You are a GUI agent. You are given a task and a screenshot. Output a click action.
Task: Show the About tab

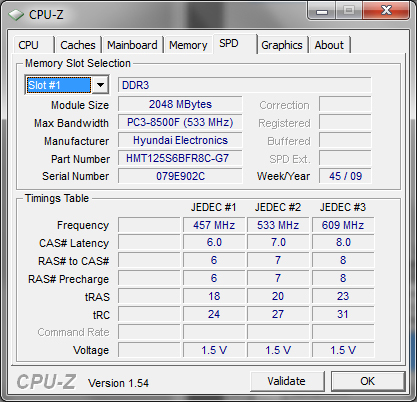(x=329, y=45)
